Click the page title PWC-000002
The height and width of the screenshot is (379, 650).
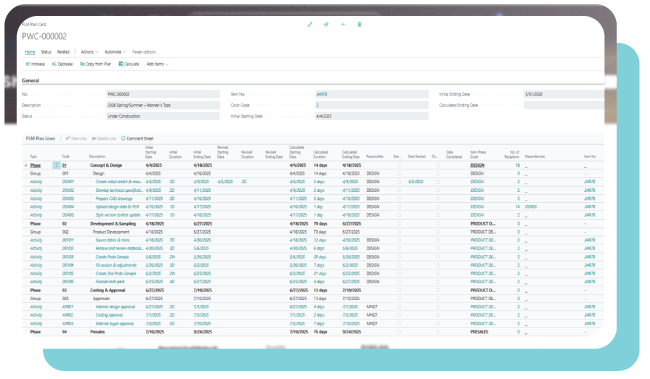(44, 36)
